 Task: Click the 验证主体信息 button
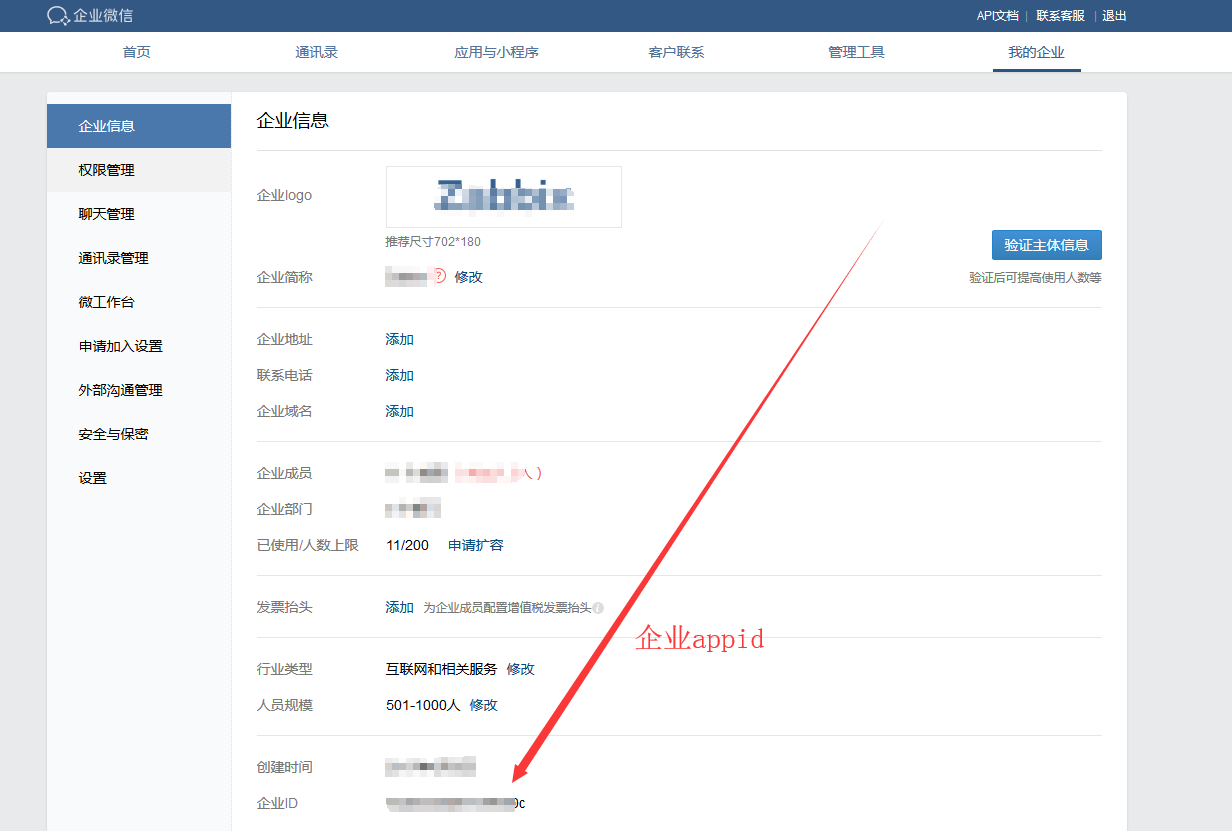point(1046,245)
